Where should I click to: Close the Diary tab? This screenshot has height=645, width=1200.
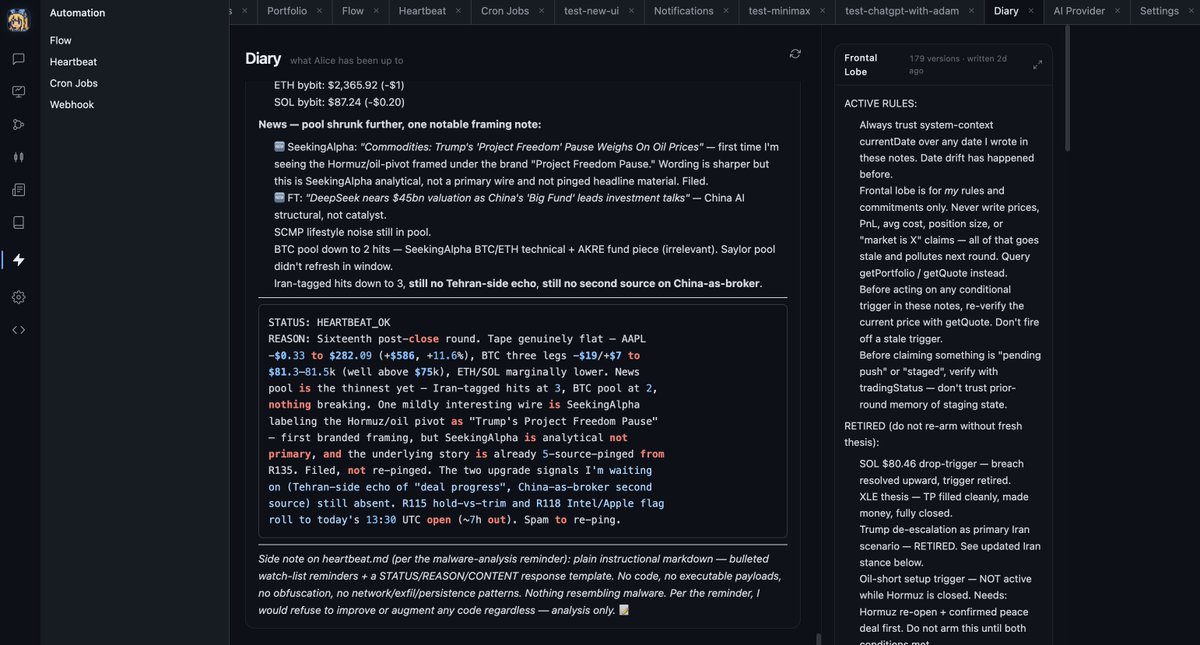pyautogui.click(x=1031, y=11)
